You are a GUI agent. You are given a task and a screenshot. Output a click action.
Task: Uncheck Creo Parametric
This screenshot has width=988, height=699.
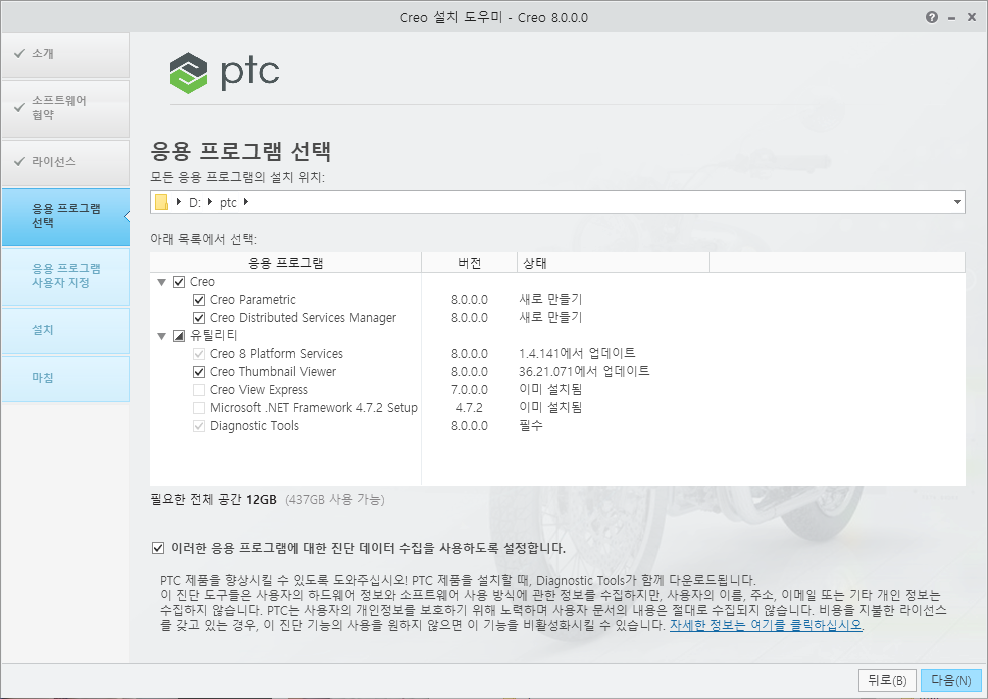point(199,300)
